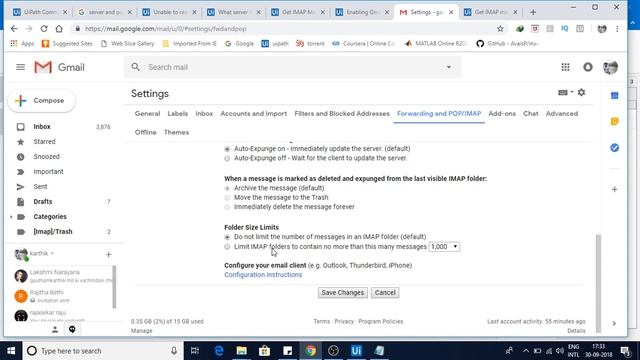
Task: Expand the Categories label
Action: 11,217
